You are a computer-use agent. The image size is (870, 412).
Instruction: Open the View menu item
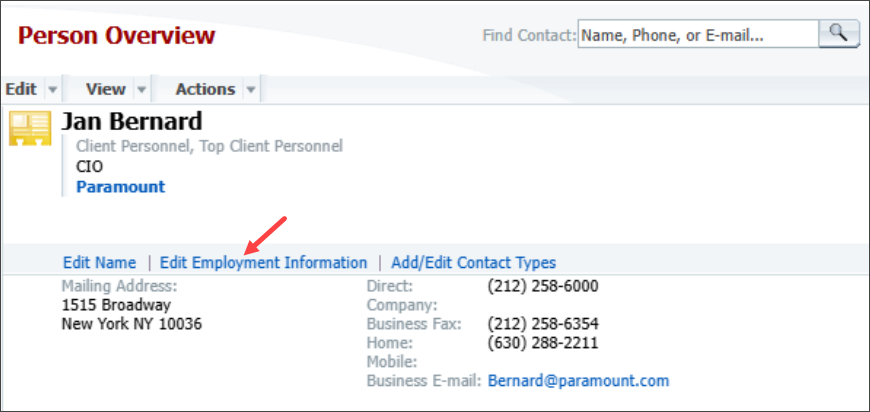click(105, 89)
